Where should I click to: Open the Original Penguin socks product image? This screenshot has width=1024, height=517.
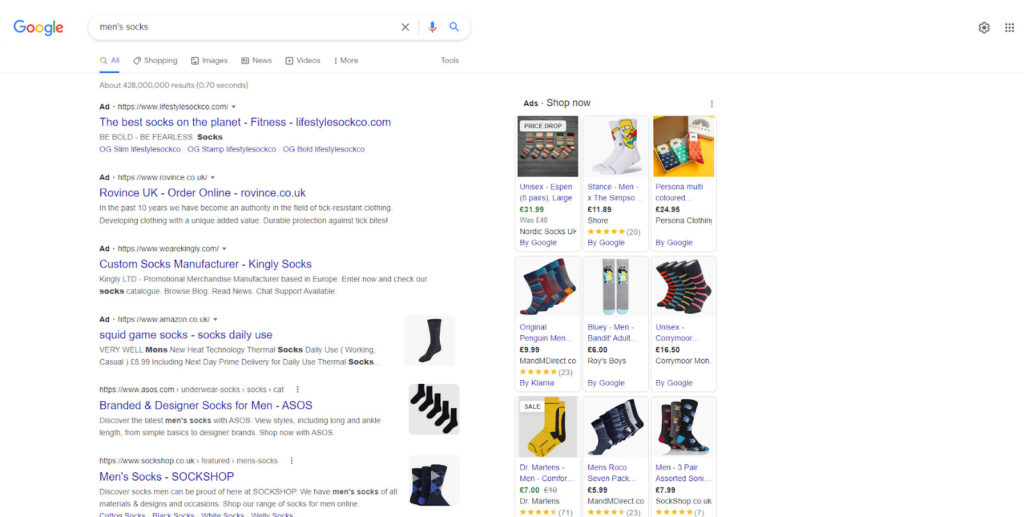click(x=548, y=287)
